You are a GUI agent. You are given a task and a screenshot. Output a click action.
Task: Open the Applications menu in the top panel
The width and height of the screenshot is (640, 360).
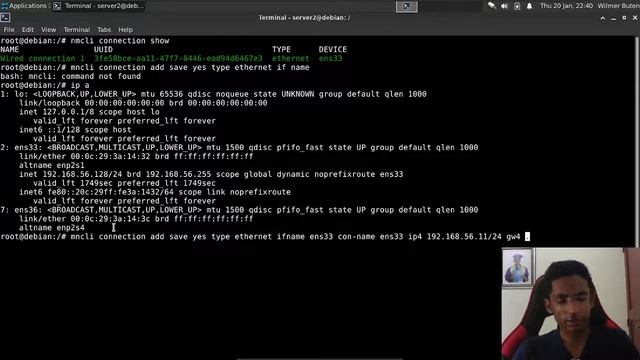24,6
